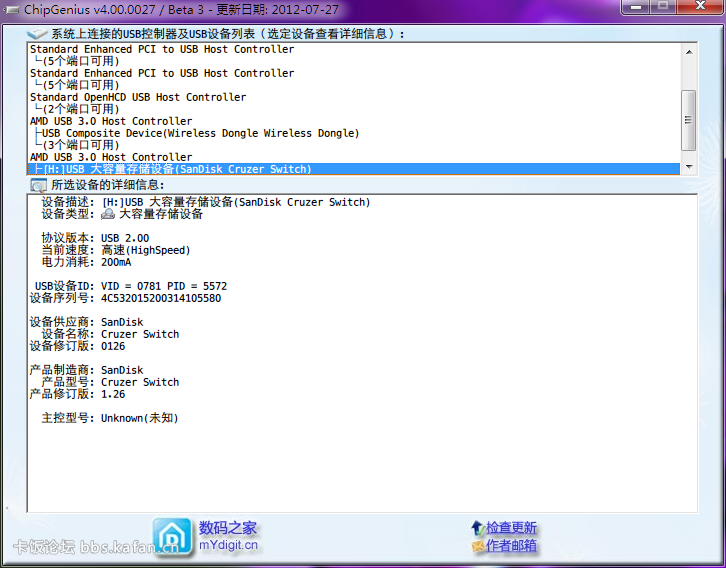
Task: Click the ChipGenius title bar app icon
Action: (11, 9)
